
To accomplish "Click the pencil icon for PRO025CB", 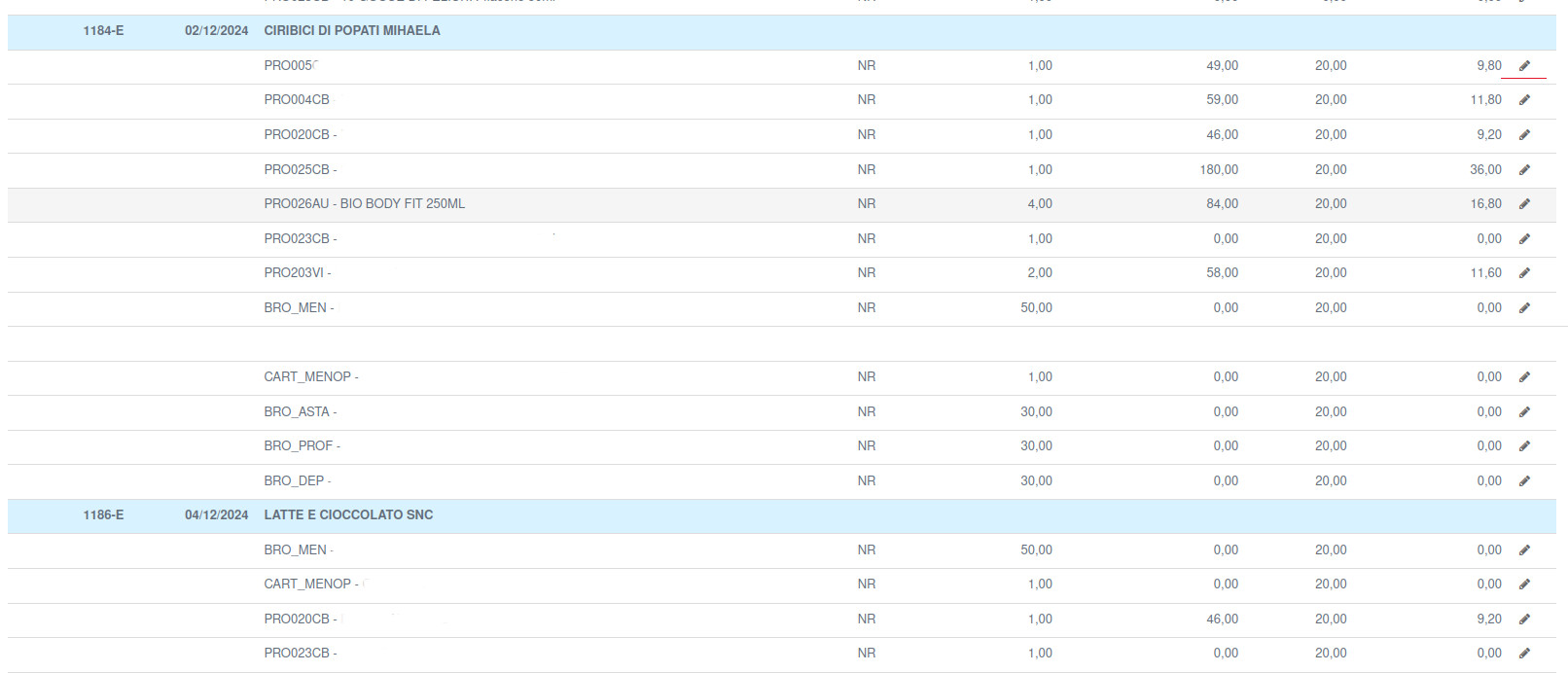I will point(1524,170).
